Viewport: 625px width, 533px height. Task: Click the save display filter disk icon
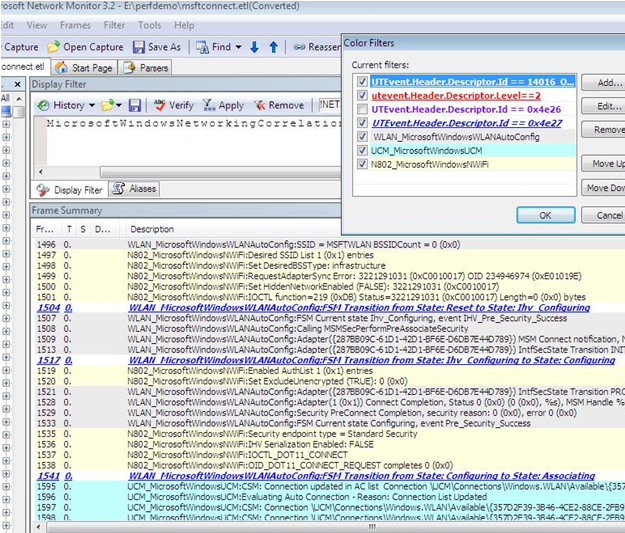click(x=135, y=105)
